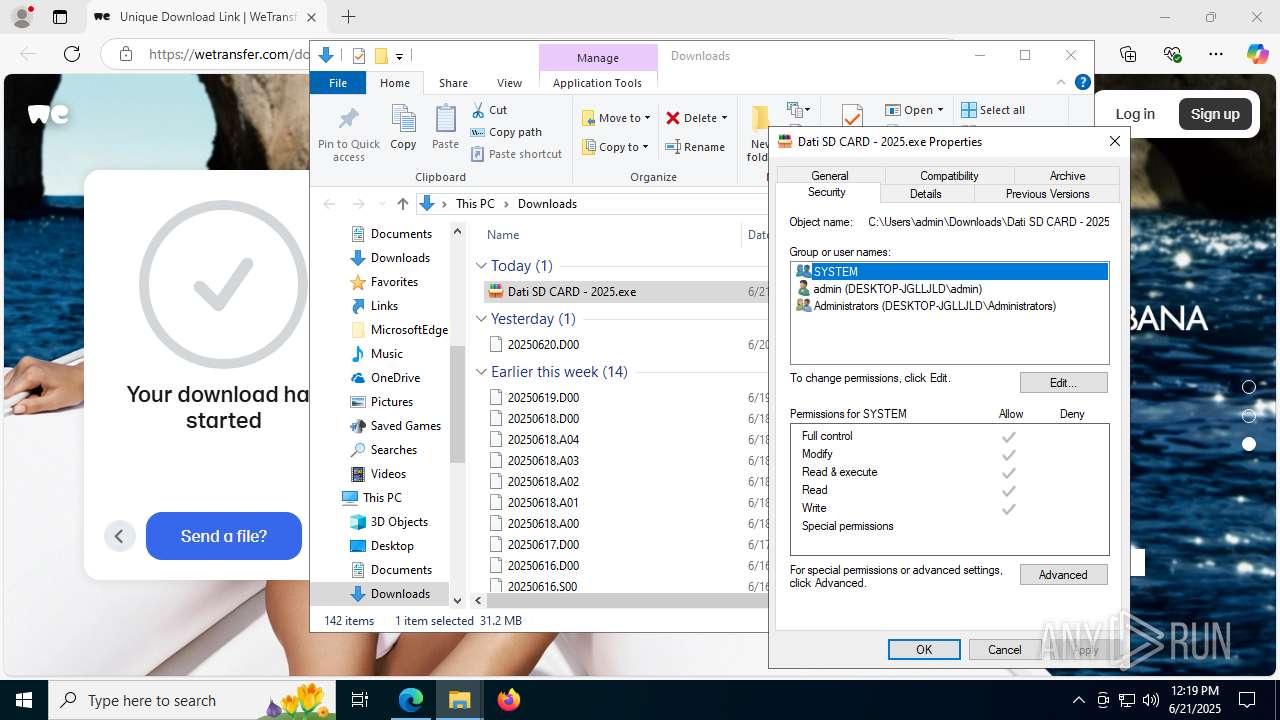This screenshot has height=720, width=1280.
Task: Open Edge settings and more menu
Action: coord(1216,54)
